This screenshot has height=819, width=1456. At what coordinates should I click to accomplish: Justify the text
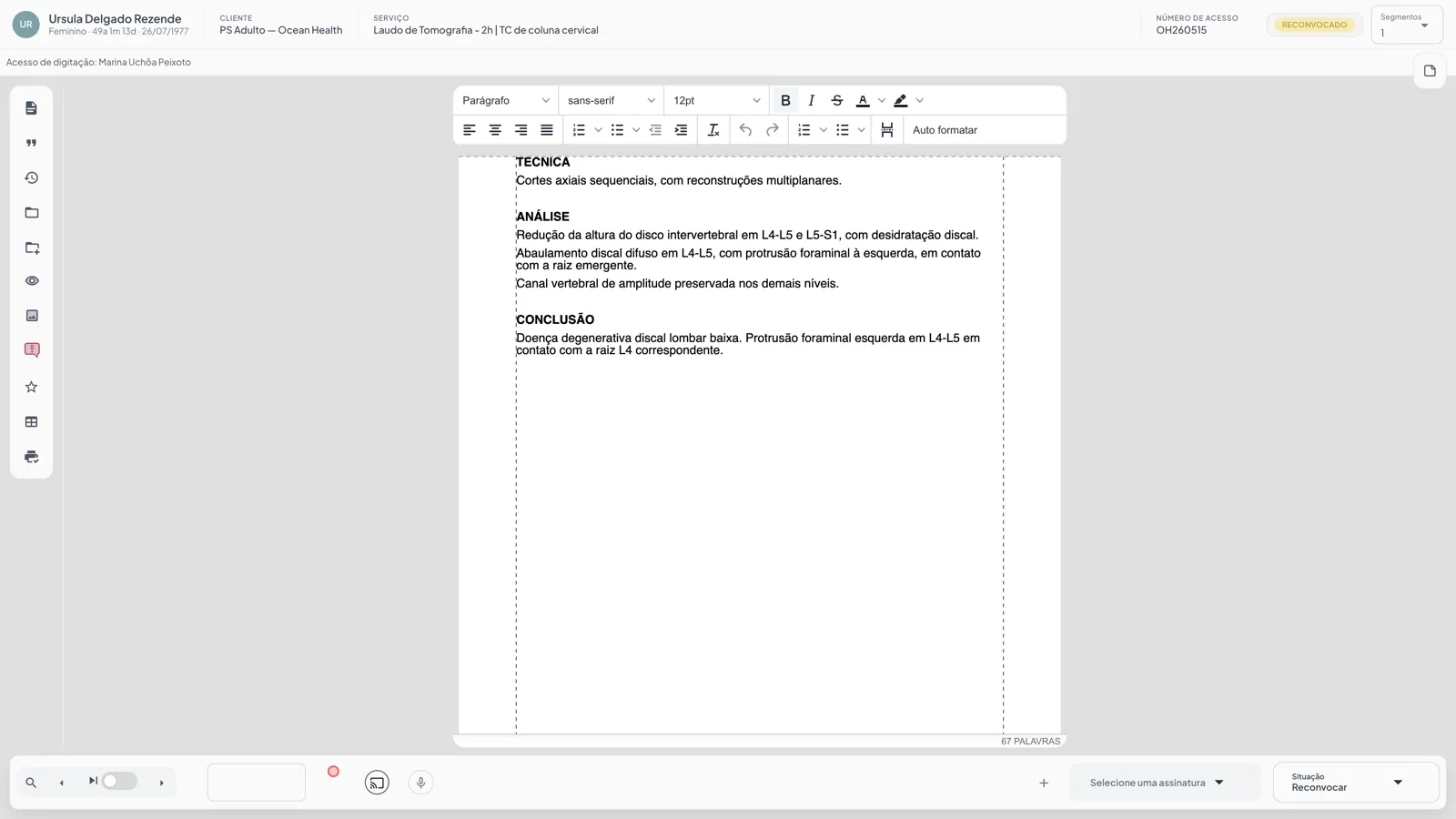[546, 130]
